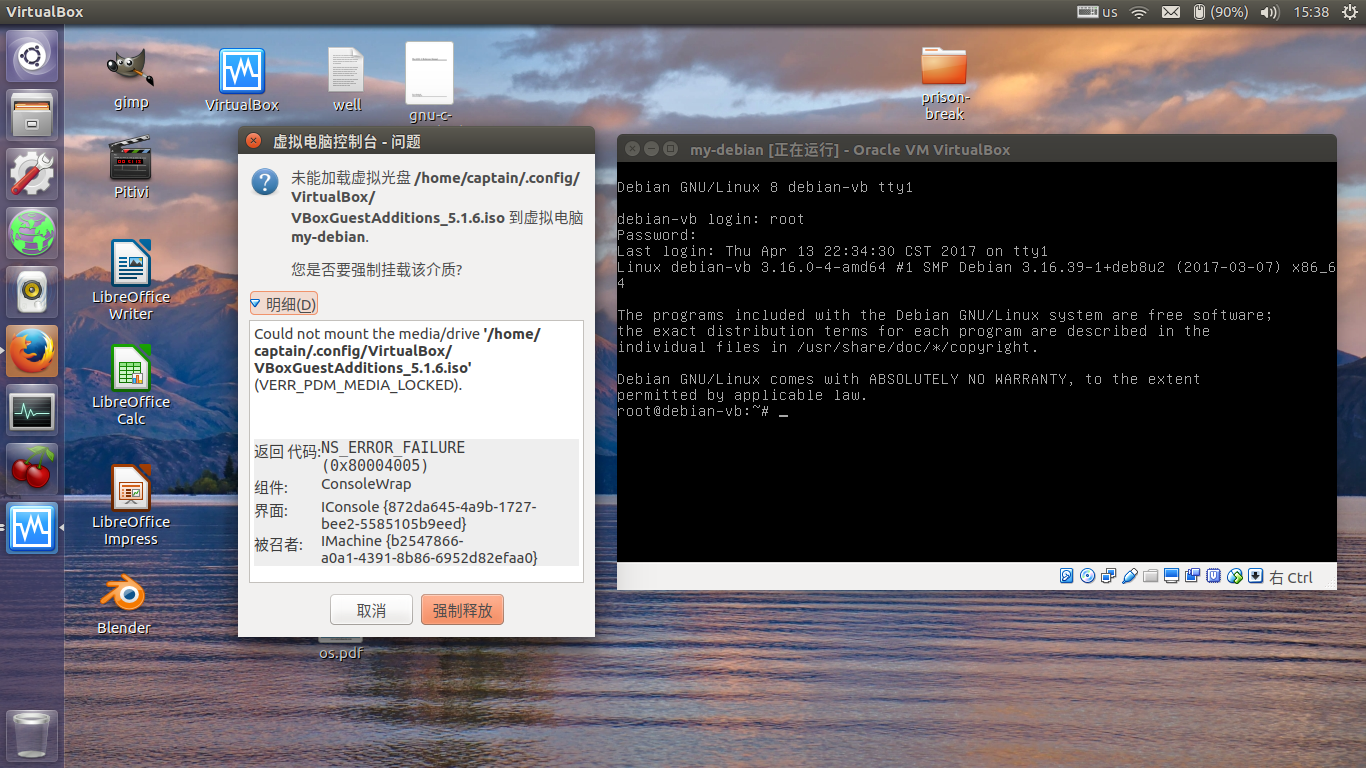Select the VirtualBox launcher icon

[x=32, y=528]
